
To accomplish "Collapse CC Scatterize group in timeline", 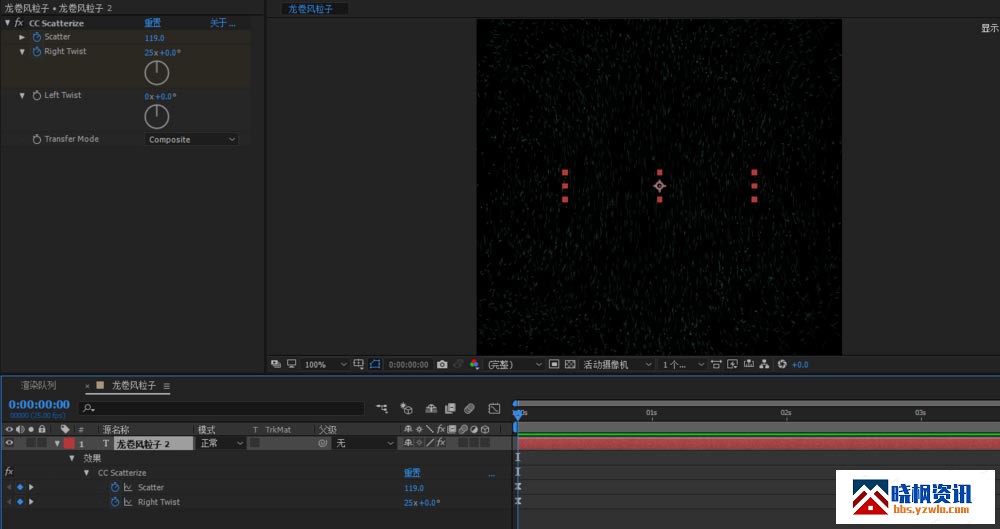I will [x=87, y=473].
